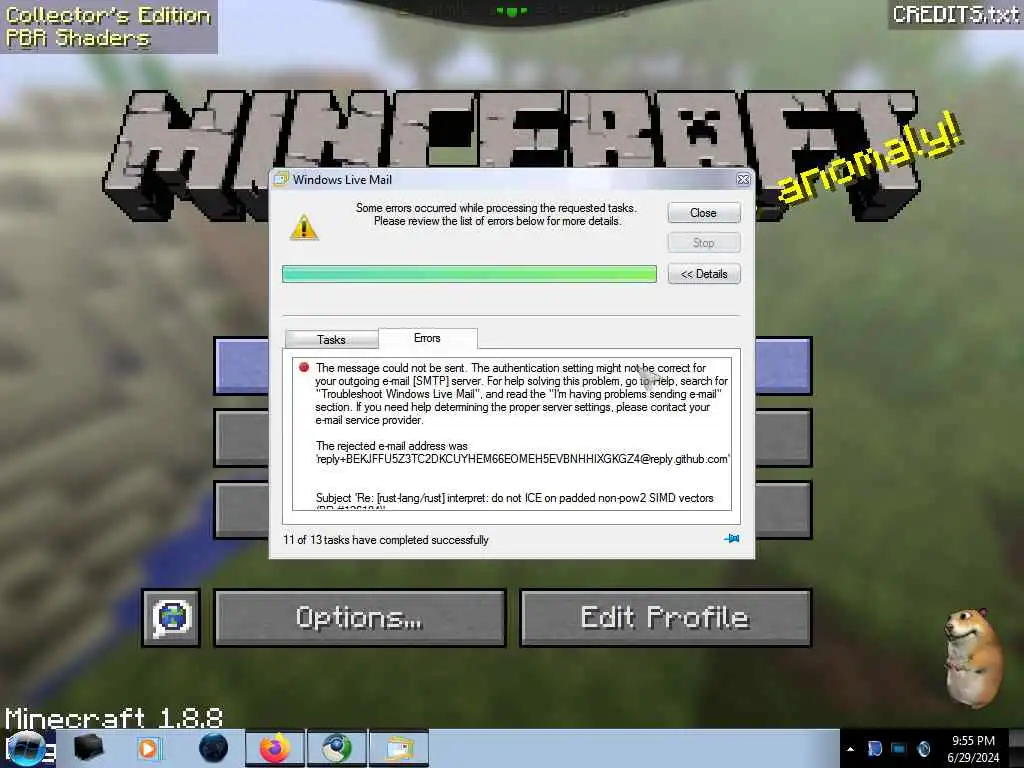Click the globe language button in Minecraft
This screenshot has height=768, width=1024.
(171, 618)
